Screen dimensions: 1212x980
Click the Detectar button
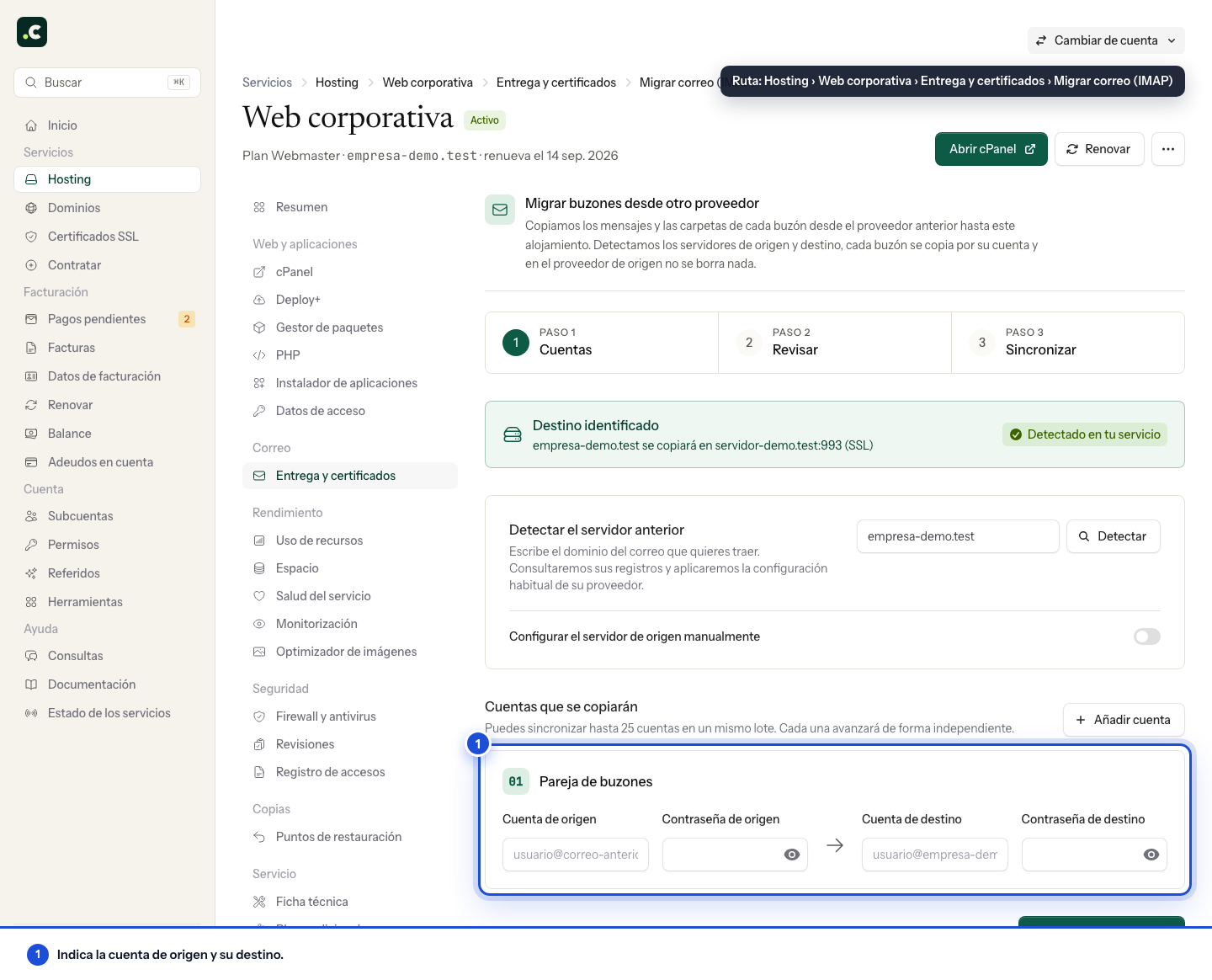pos(1113,536)
